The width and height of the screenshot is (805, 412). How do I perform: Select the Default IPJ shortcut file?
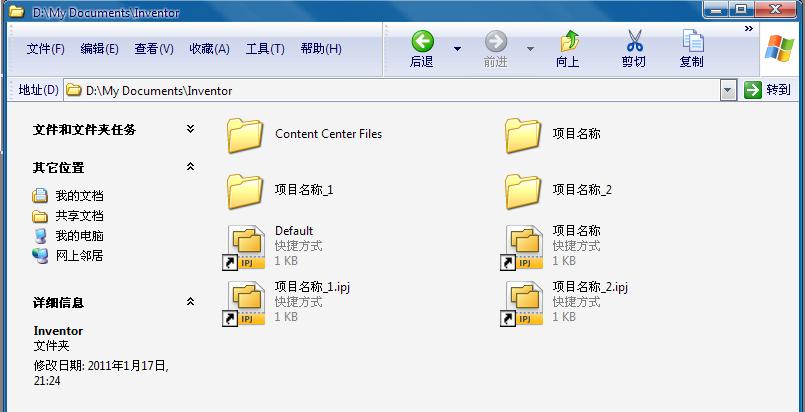pos(244,247)
